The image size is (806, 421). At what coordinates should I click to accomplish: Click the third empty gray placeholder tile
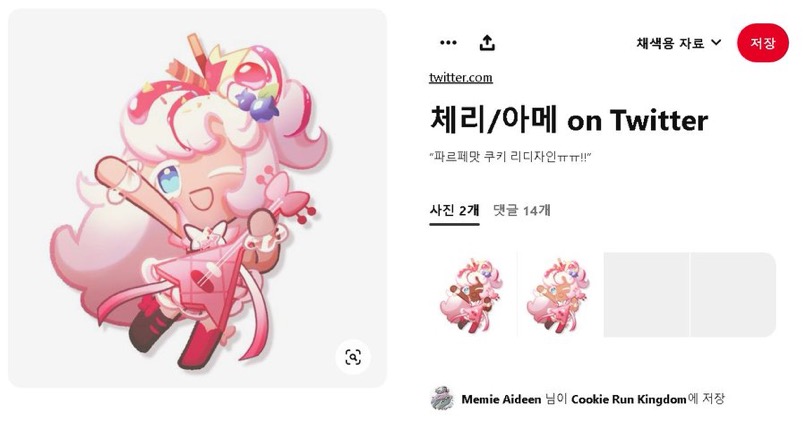point(646,295)
